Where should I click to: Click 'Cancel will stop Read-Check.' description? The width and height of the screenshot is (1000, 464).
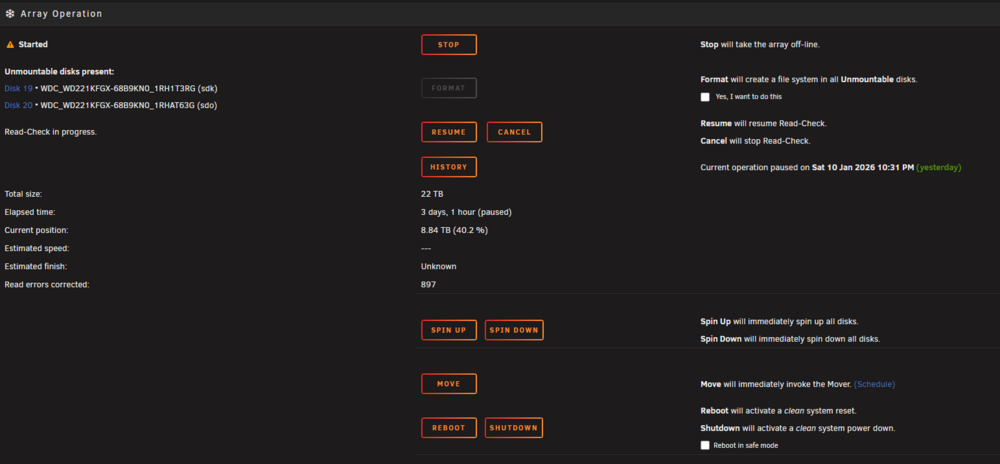coord(756,141)
